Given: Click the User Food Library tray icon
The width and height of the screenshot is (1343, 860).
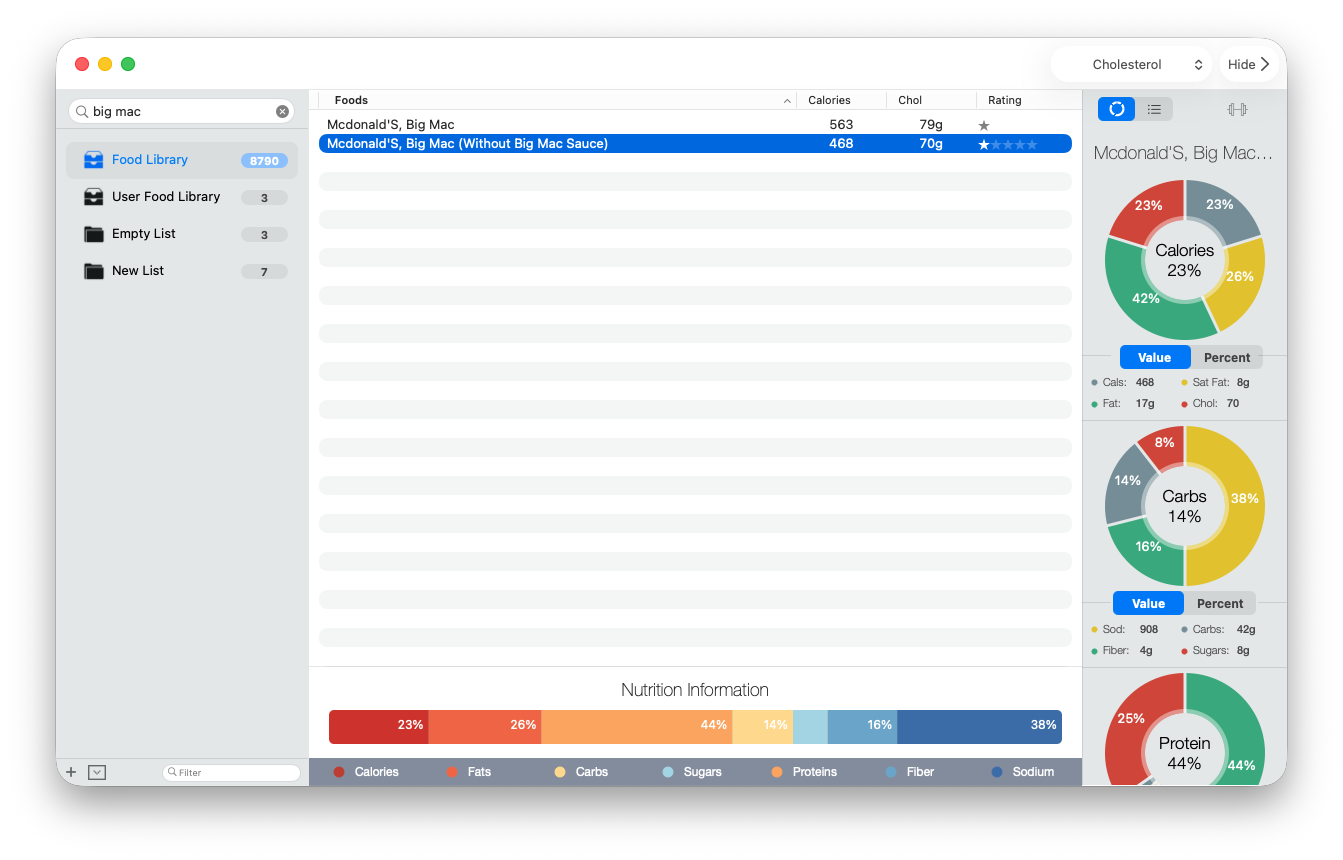Looking at the screenshot, I should [94, 197].
